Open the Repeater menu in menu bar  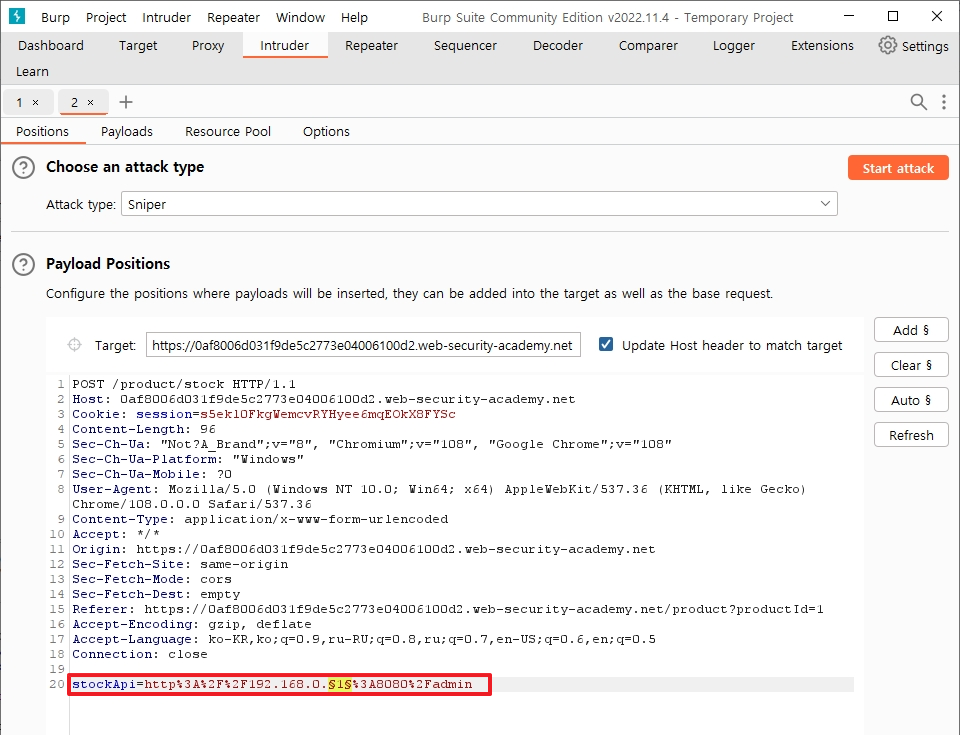(233, 17)
